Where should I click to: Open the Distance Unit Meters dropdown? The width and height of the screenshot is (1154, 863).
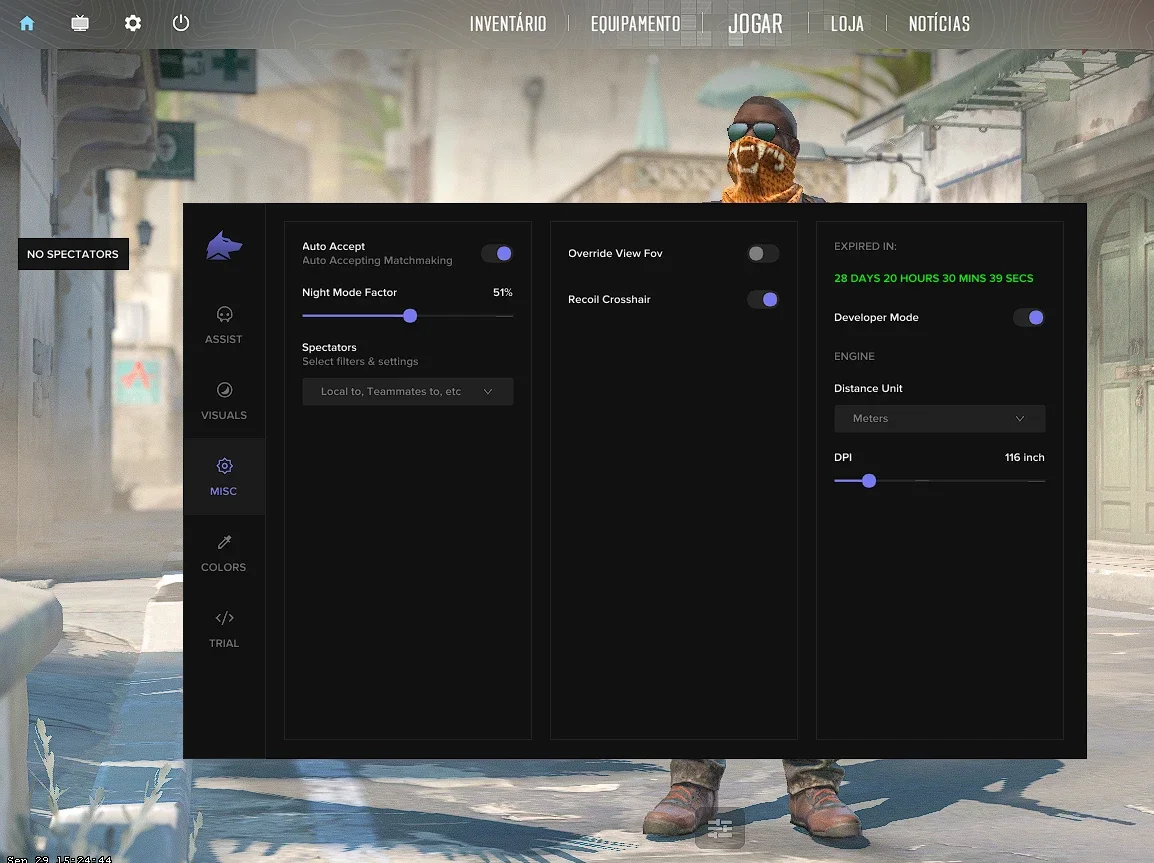(x=939, y=419)
